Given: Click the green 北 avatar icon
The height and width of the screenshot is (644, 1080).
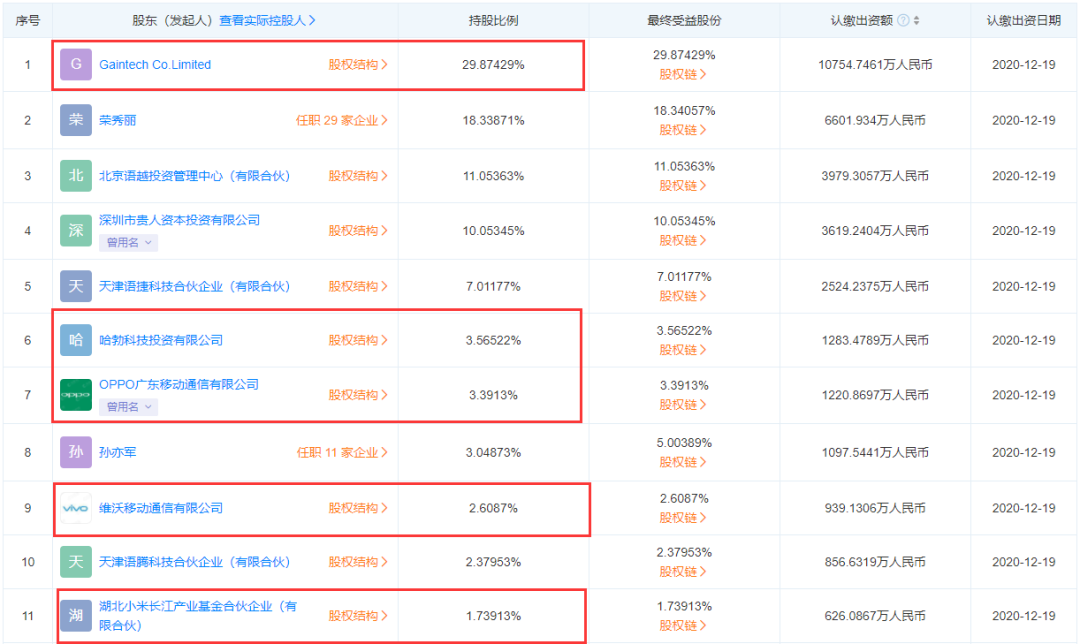Looking at the screenshot, I should point(76,176).
